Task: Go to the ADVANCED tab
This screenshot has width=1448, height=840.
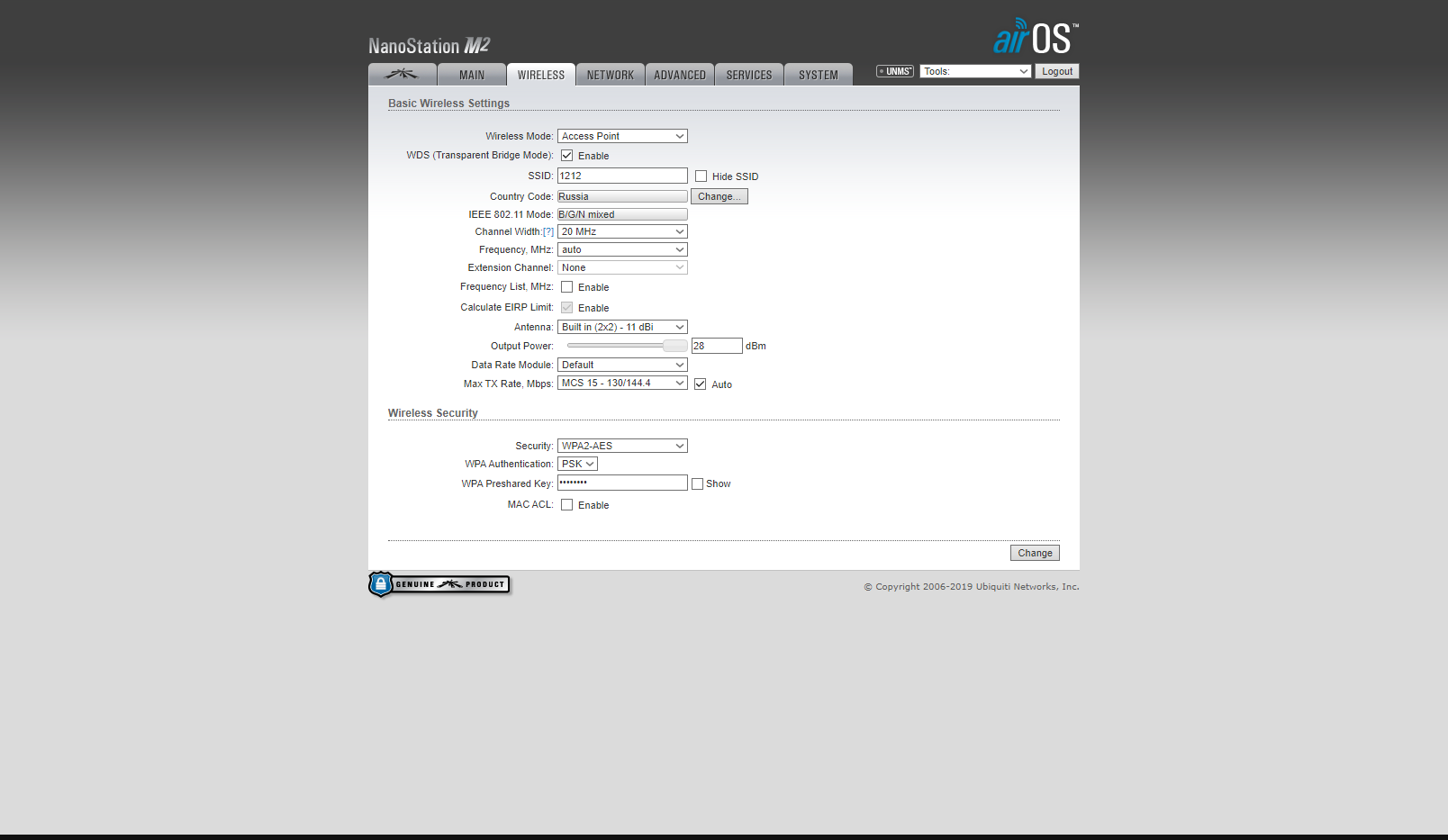Action: 680,75
